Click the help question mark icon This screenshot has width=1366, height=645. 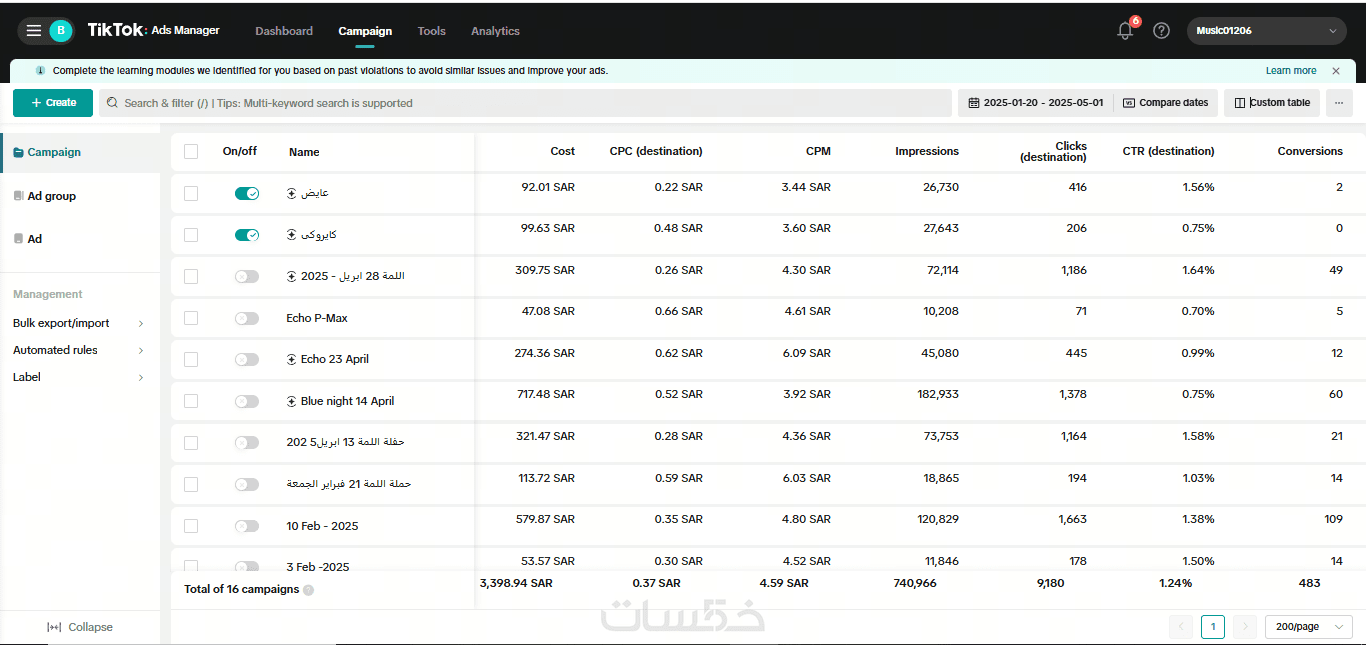(x=1161, y=31)
